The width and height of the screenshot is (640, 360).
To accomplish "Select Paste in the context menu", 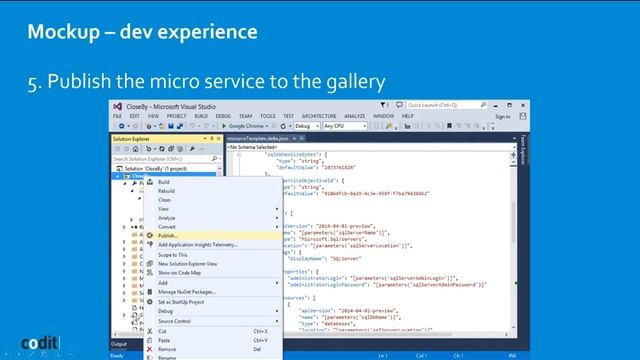I will point(213,340).
